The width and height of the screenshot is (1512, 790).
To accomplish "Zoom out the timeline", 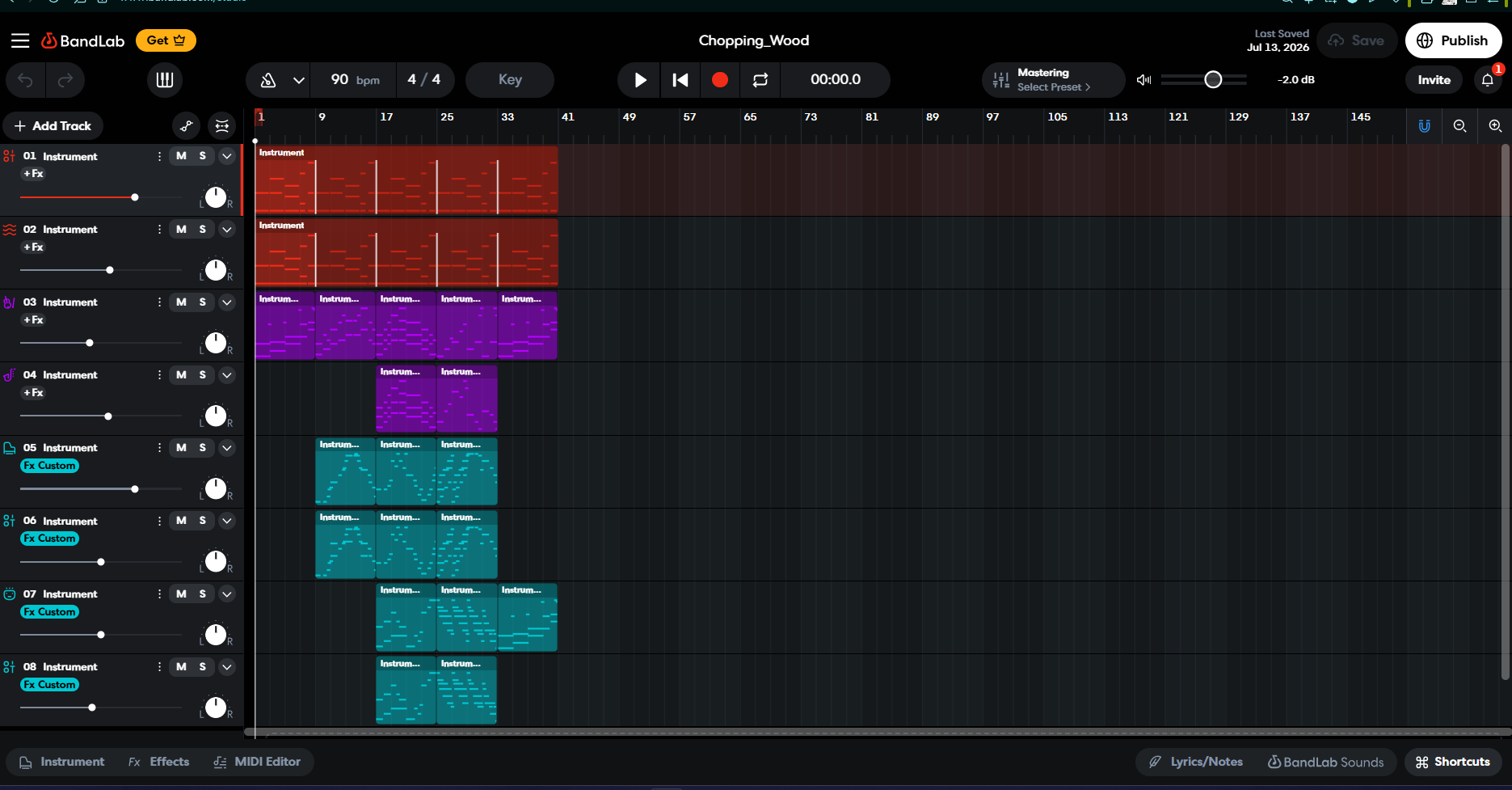I will [x=1459, y=126].
